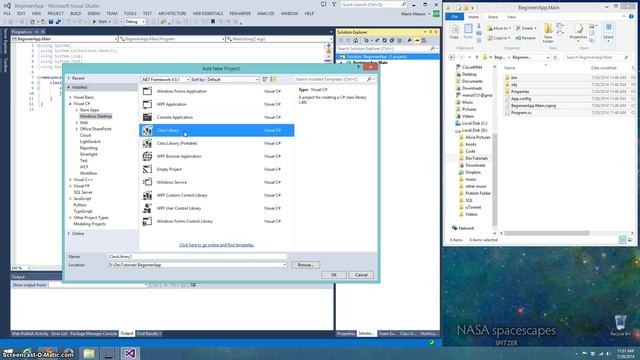Click Visual Studio icon in the taskbar
The image size is (640, 360).
pos(130,353)
